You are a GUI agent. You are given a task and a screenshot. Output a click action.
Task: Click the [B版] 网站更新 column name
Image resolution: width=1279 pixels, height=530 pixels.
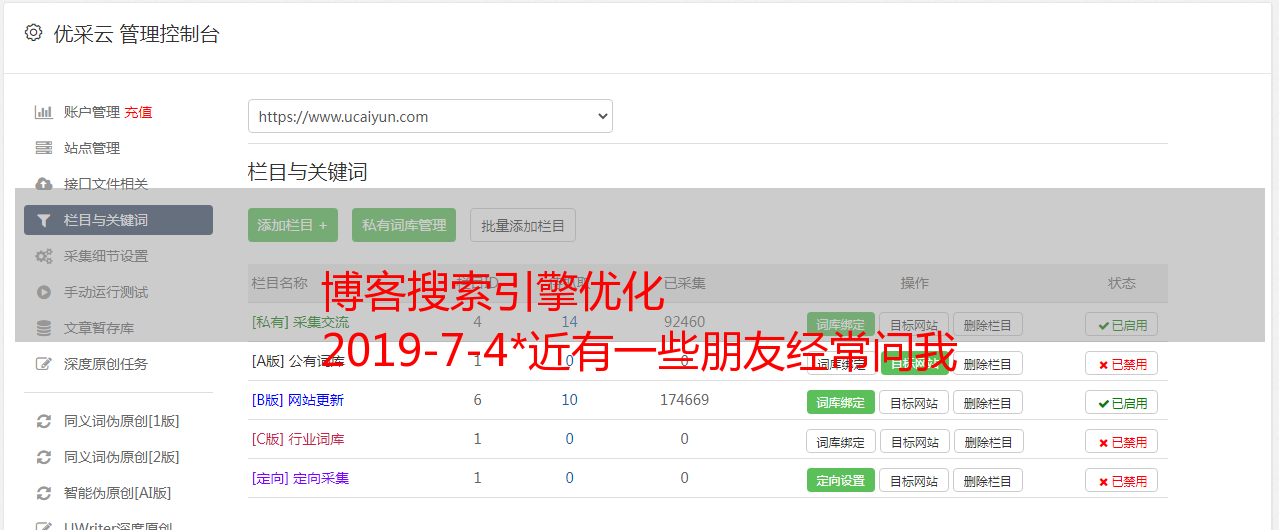[x=297, y=400]
